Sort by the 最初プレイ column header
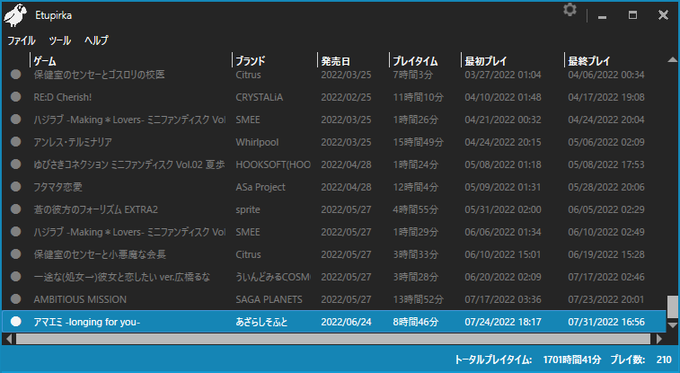The image size is (680, 373). tap(486, 61)
